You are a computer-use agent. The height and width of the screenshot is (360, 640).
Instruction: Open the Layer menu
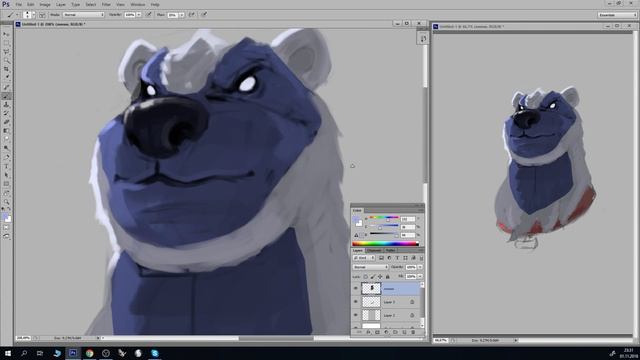[61, 4]
